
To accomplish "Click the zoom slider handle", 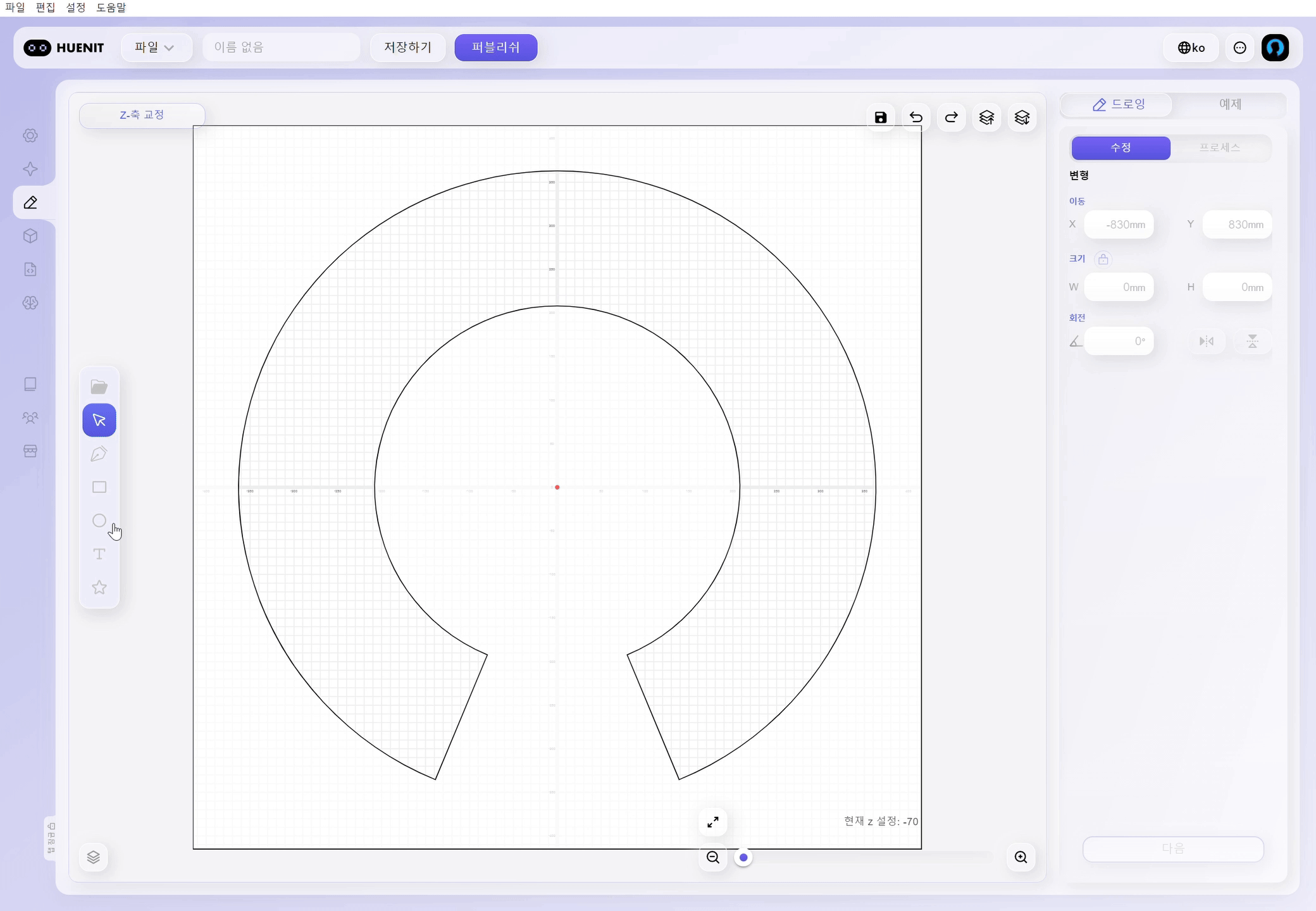I will click(743, 858).
